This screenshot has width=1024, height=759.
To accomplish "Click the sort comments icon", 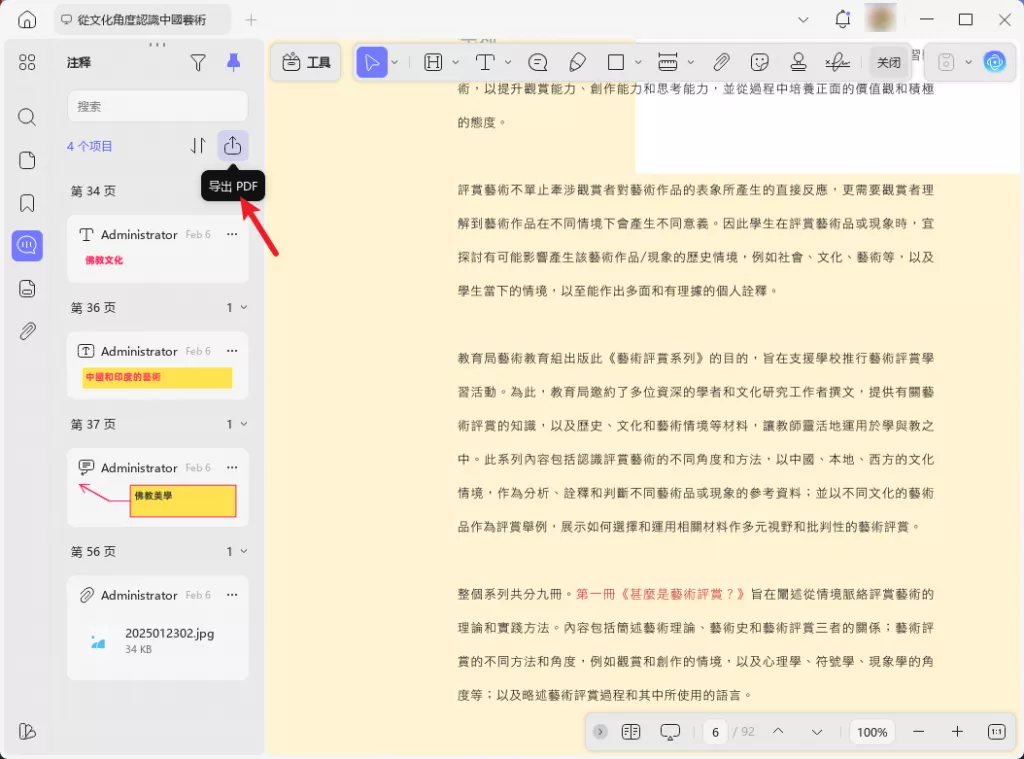I will [198, 146].
